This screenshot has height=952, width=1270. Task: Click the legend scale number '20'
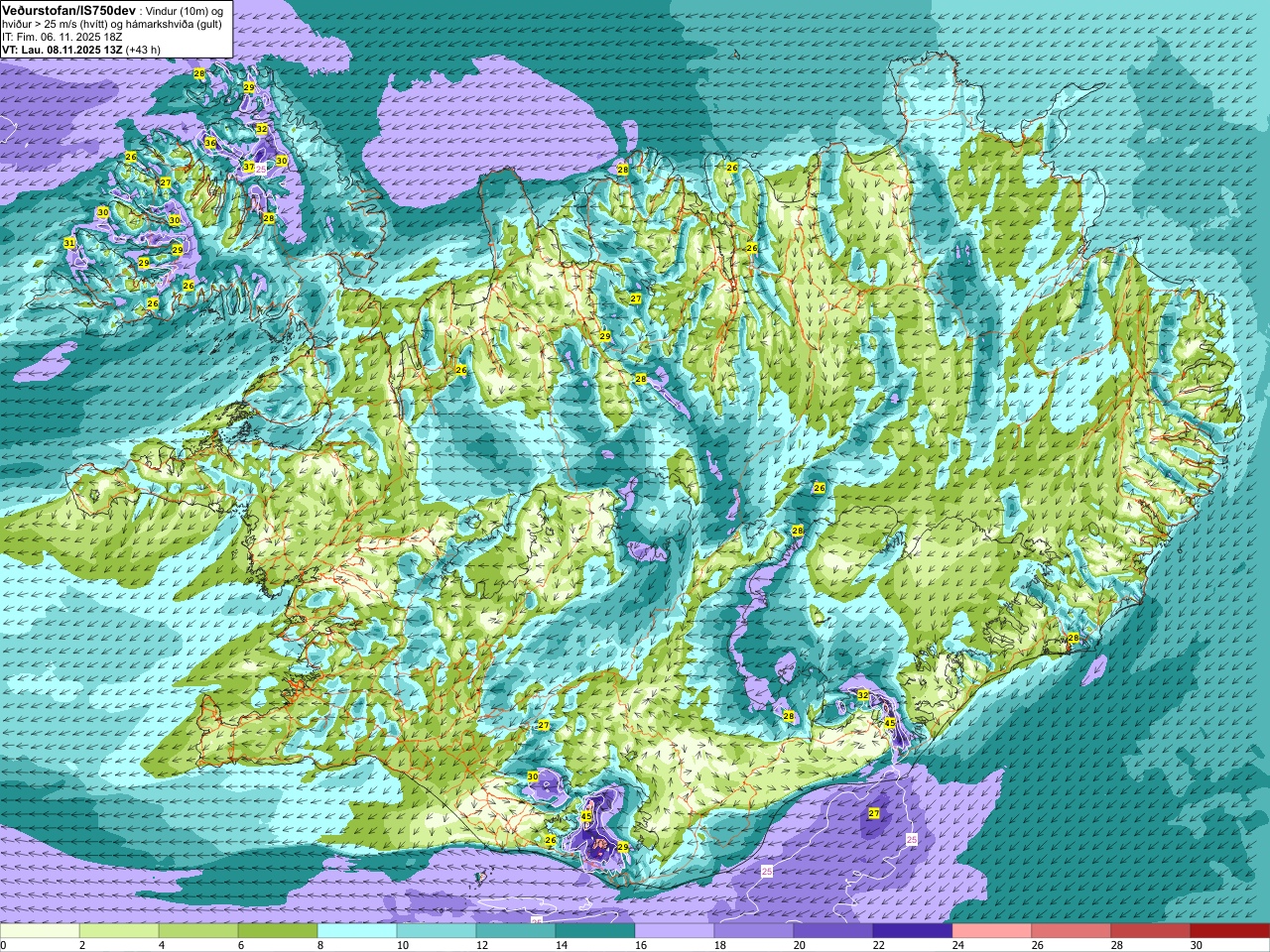(x=800, y=945)
